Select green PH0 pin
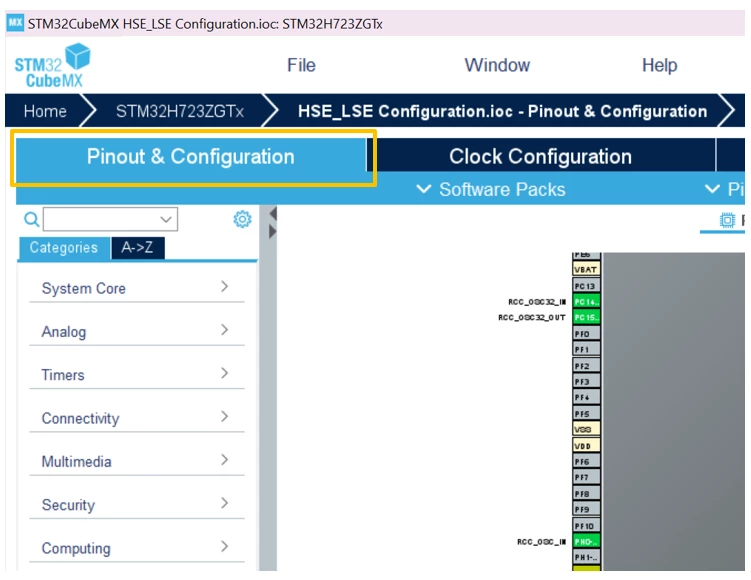 (586, 542)
